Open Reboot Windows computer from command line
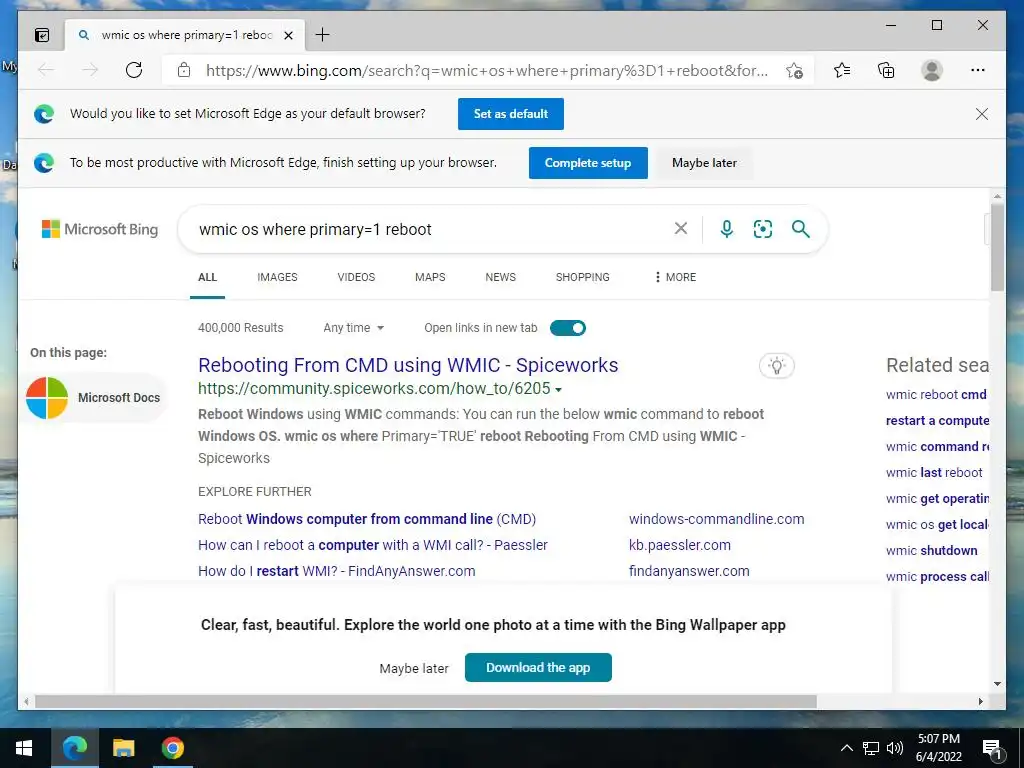Screen dimensions: 1024x768 [x=367, y=519]
